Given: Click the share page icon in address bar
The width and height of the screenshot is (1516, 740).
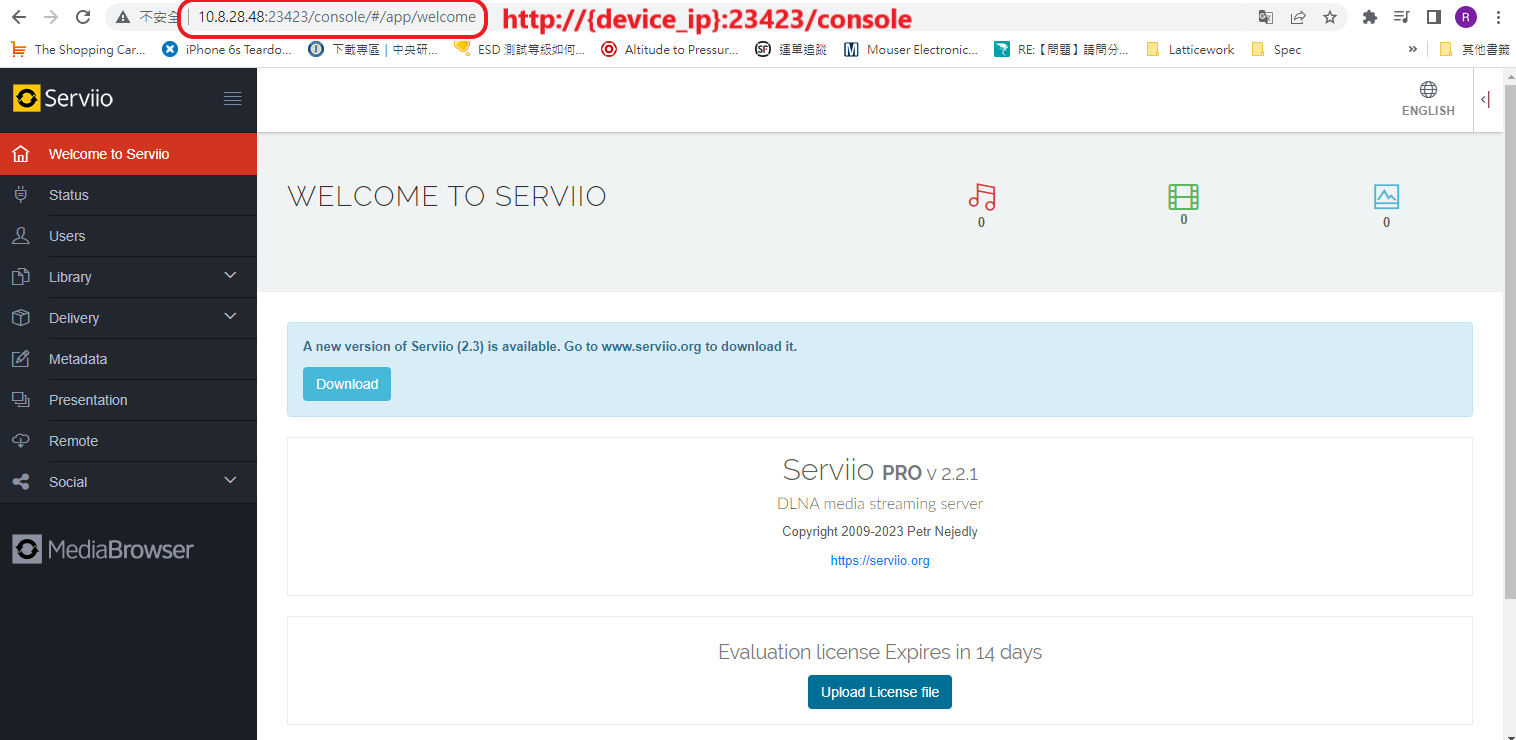Looking at the screenshot, I should [x=1298, y=17].
